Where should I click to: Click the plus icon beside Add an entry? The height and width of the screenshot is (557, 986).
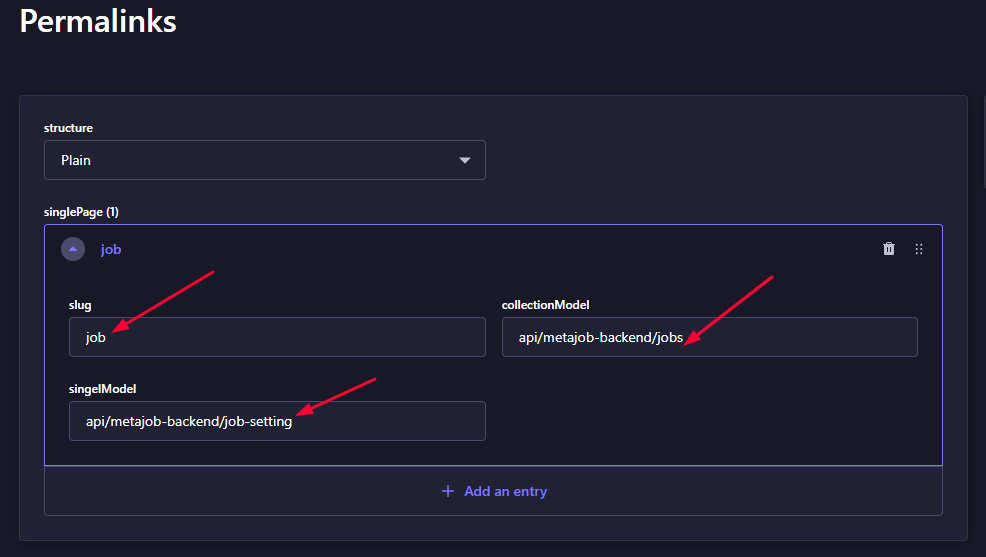pos(448,491)
